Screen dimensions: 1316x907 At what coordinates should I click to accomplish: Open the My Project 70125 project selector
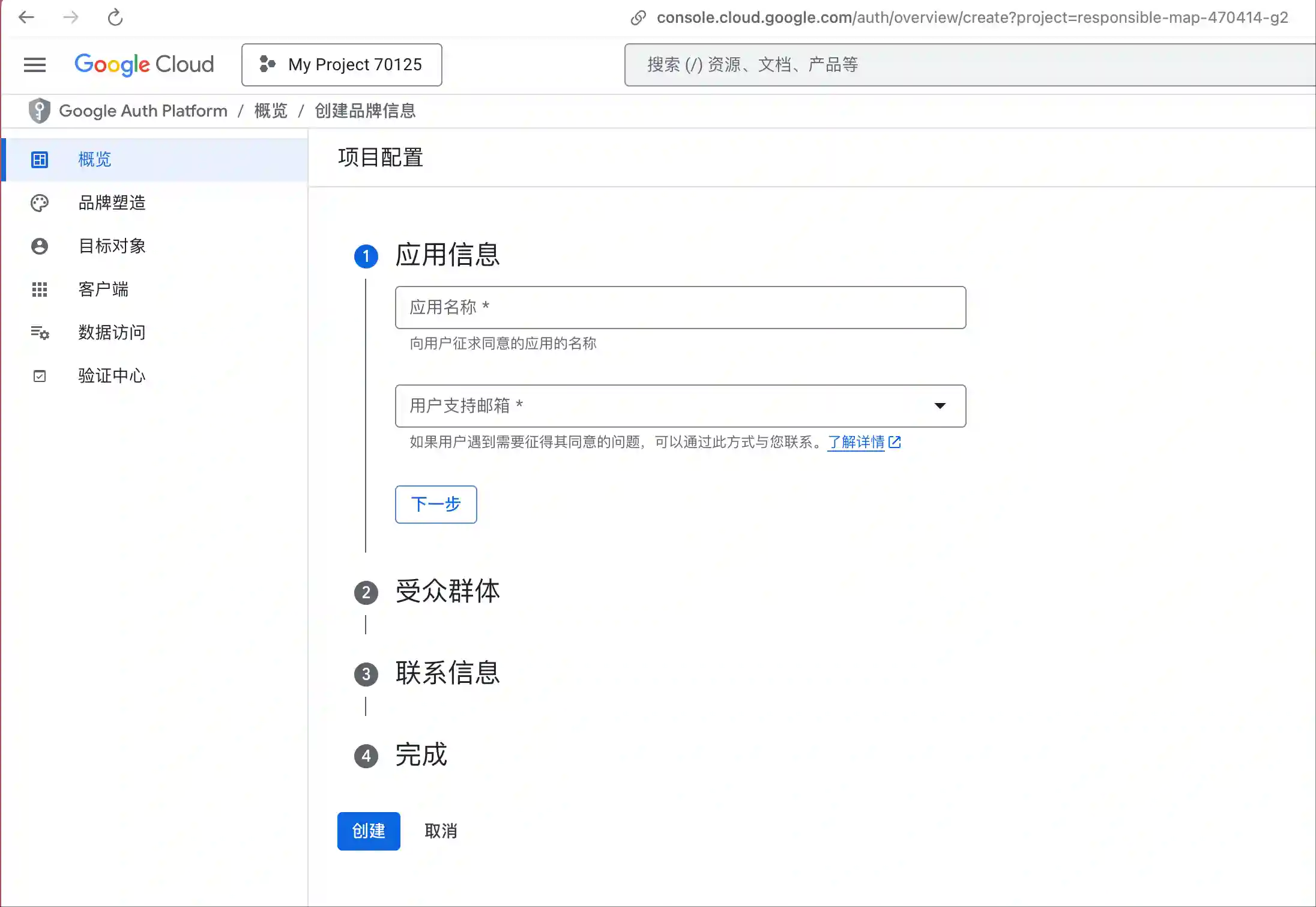pyautogui.click(x=341, y=64)
